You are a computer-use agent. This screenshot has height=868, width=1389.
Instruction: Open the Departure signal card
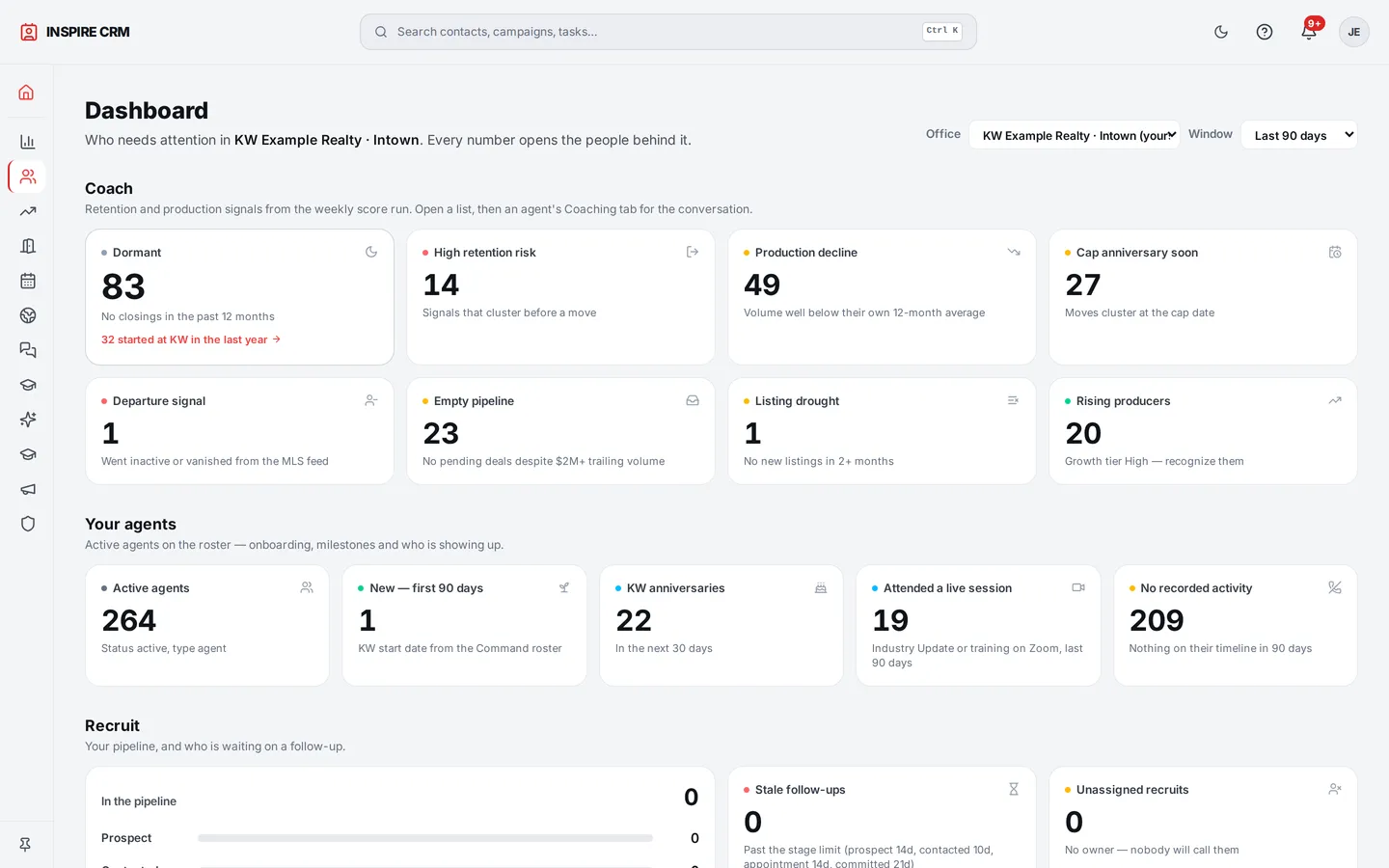tap(239, 431)
